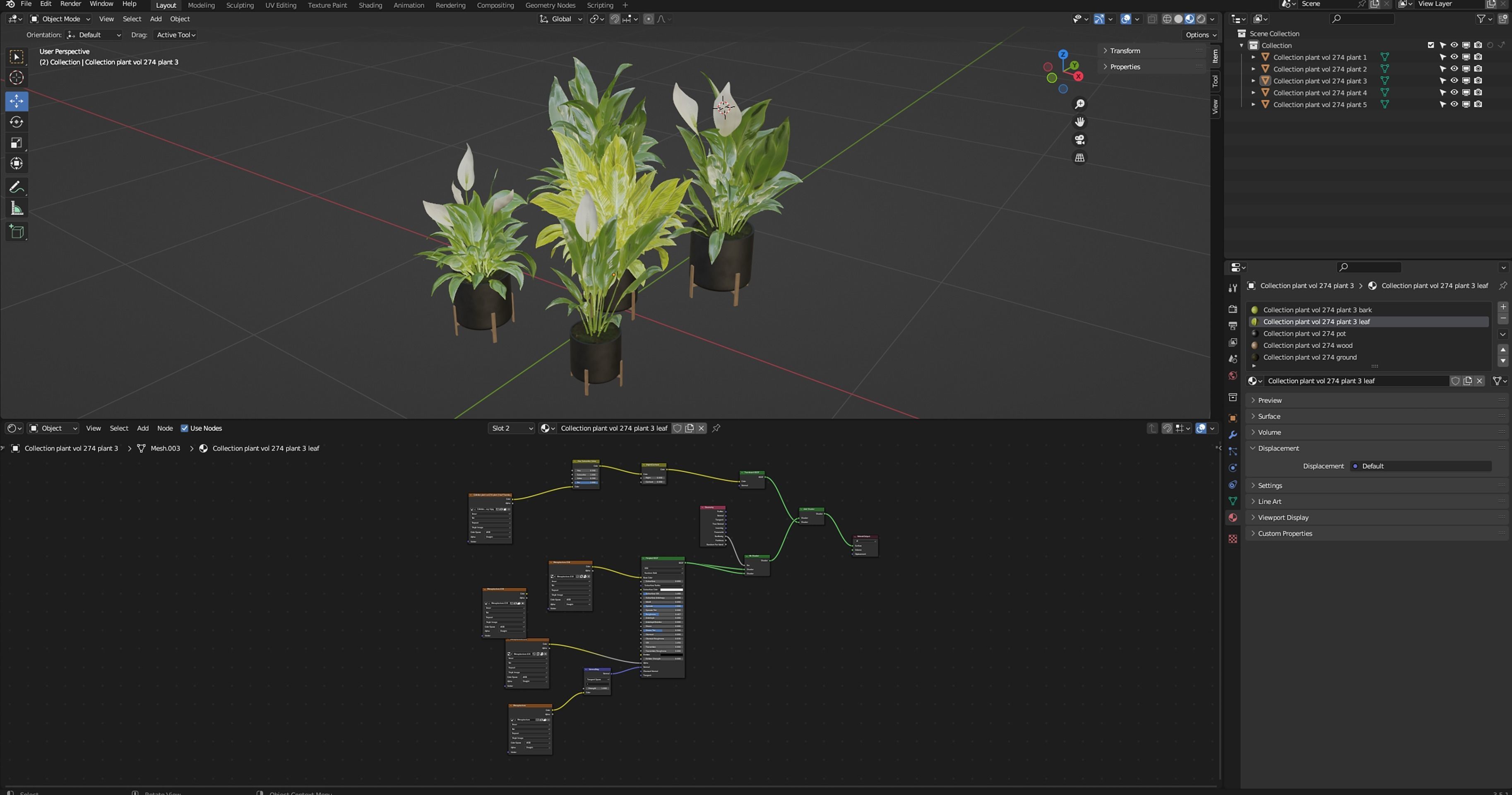Image resolution: width=1512 pixels, height=795 pixels.
Task: Select the wood material slot
Action: click(x=1369, y=346)
